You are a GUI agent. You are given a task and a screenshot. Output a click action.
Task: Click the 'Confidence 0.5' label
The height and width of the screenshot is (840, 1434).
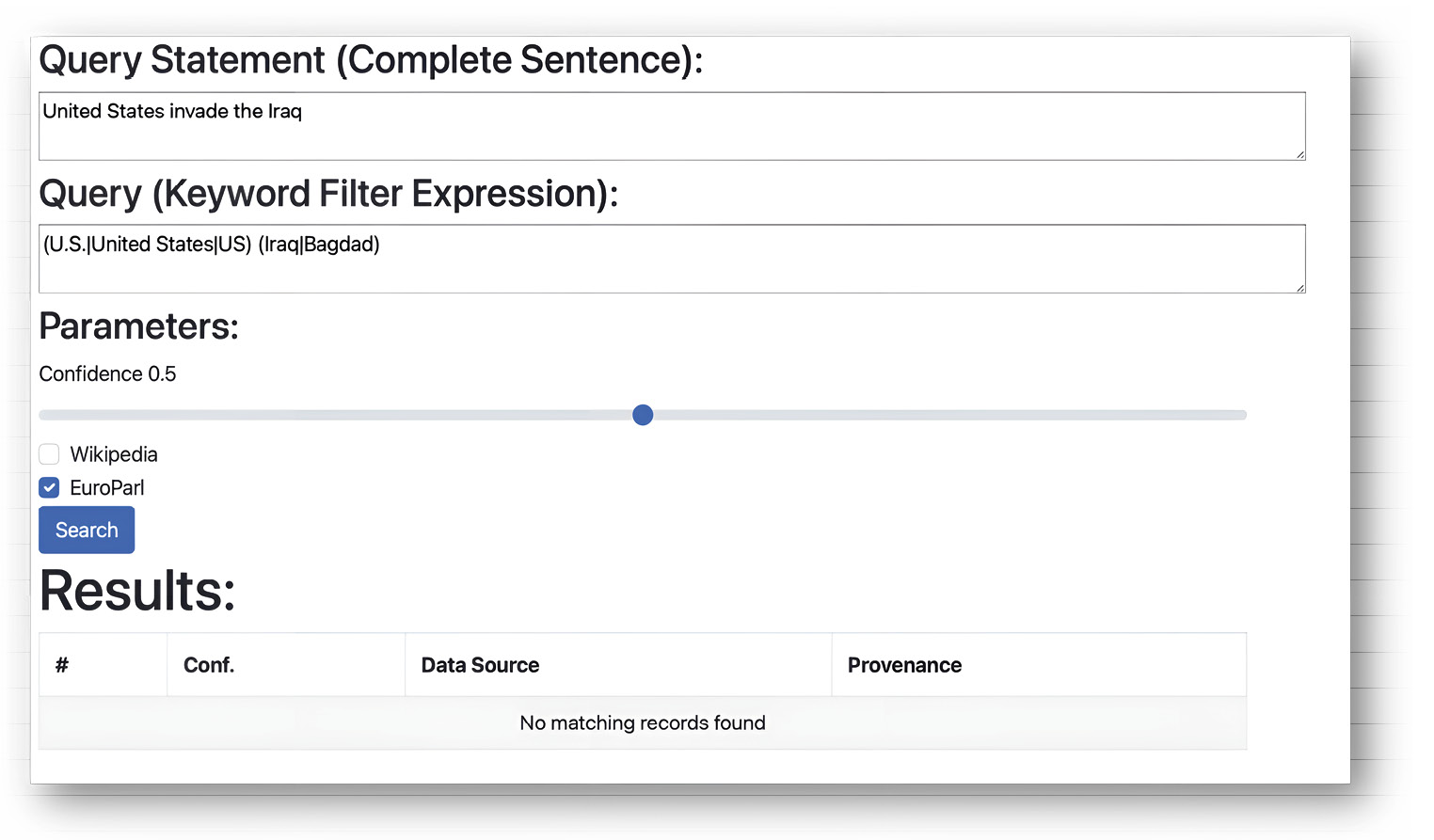click(107, 373)
